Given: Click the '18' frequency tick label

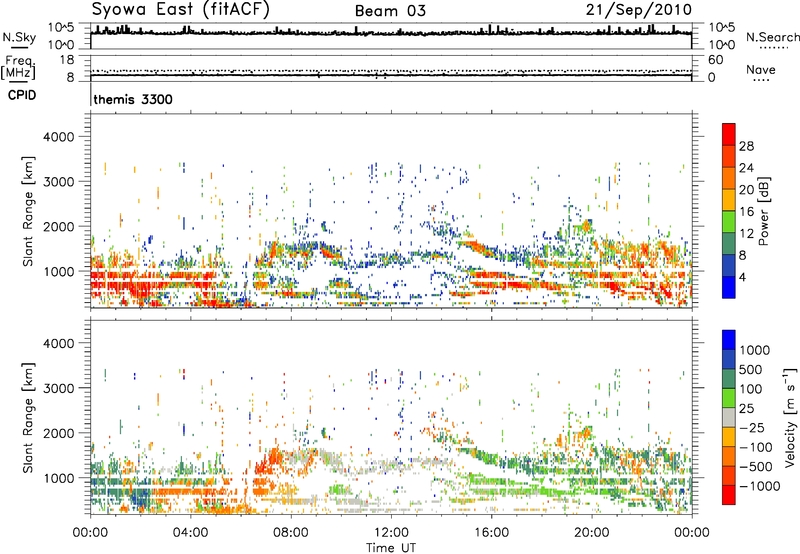Looking at the screenshot, I should click(x=67, y=60).
